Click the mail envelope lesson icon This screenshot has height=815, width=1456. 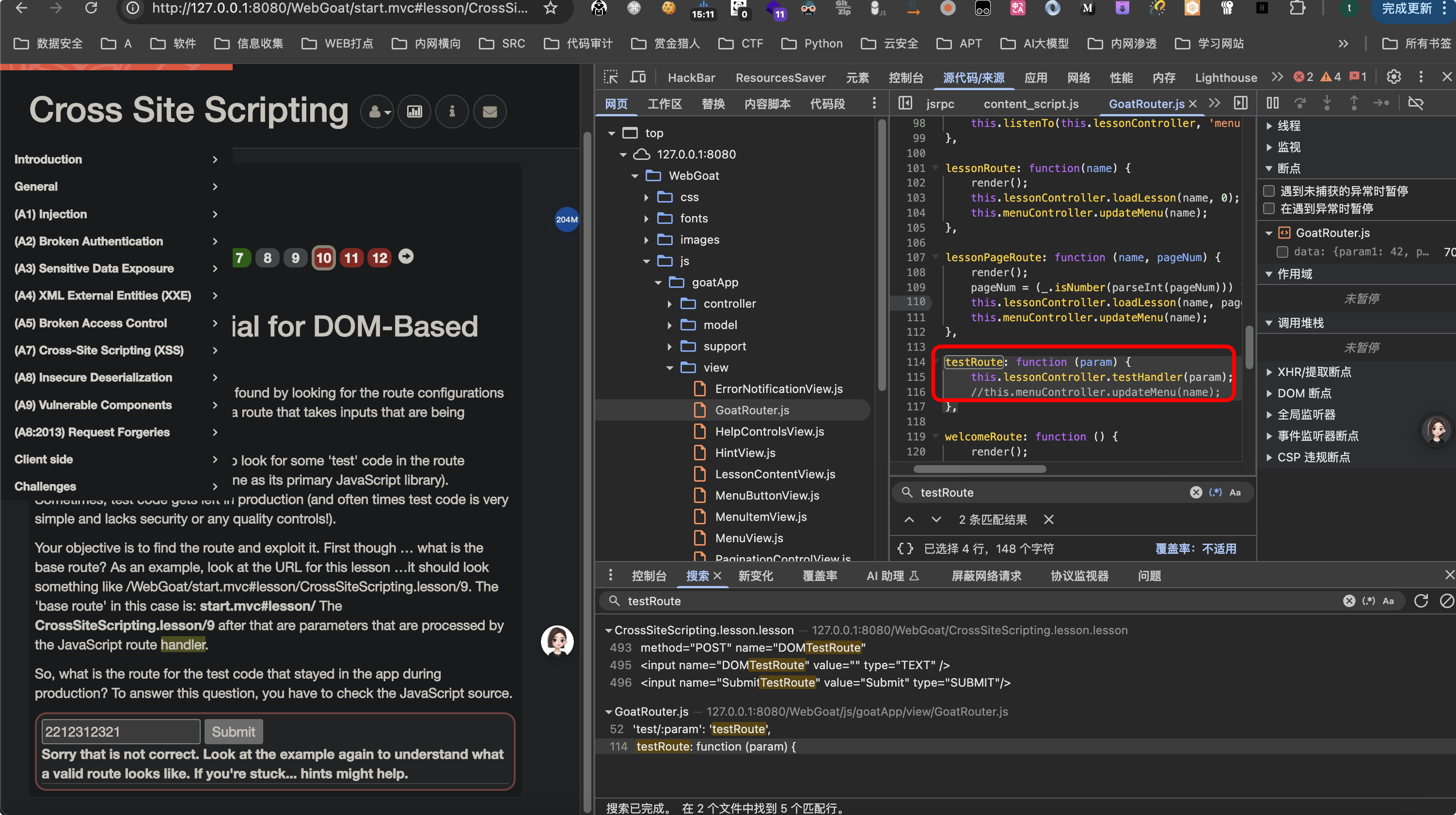[x=490, y=111]
